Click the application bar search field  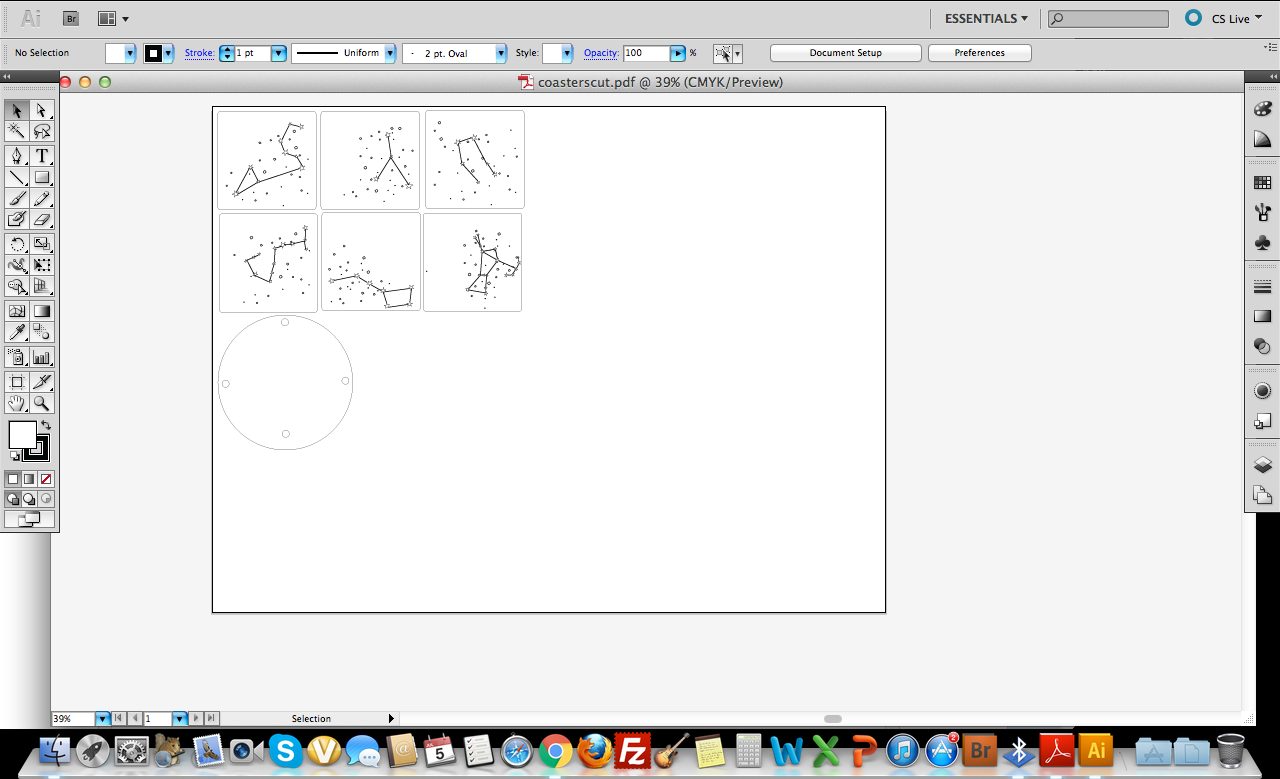[x=1108, y=18]
